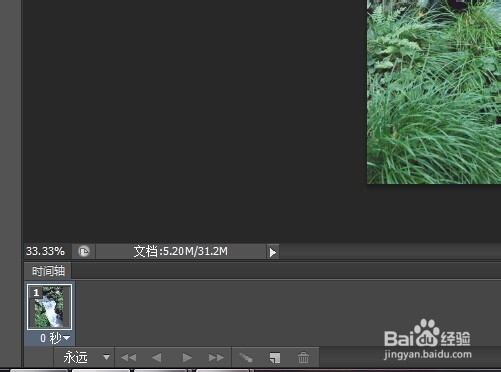The image size is (501, 372).
Task: Select animation frame 1 thumbnail
Action: pos(49,307)
